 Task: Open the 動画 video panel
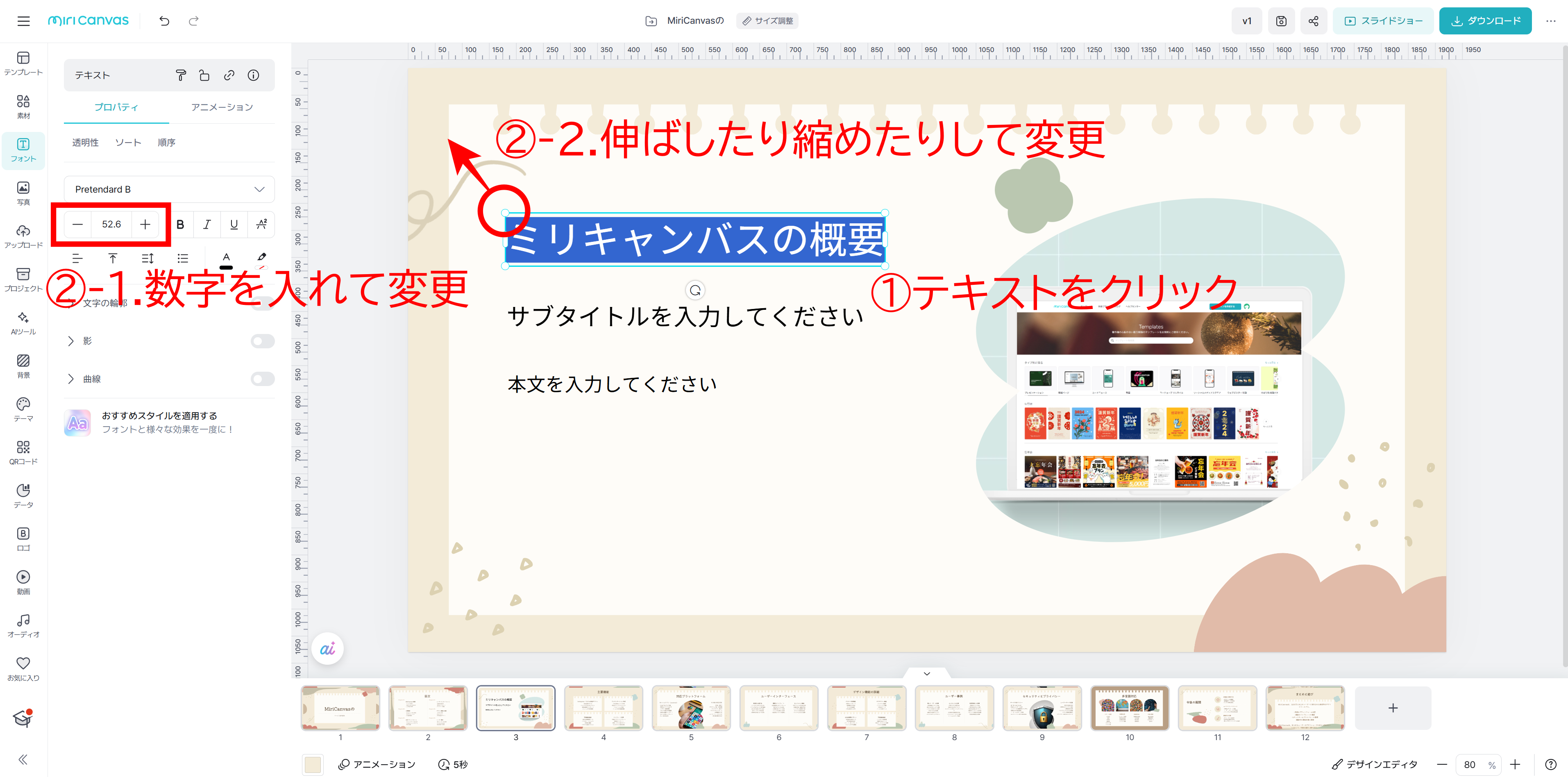click(x=23, y=582)
